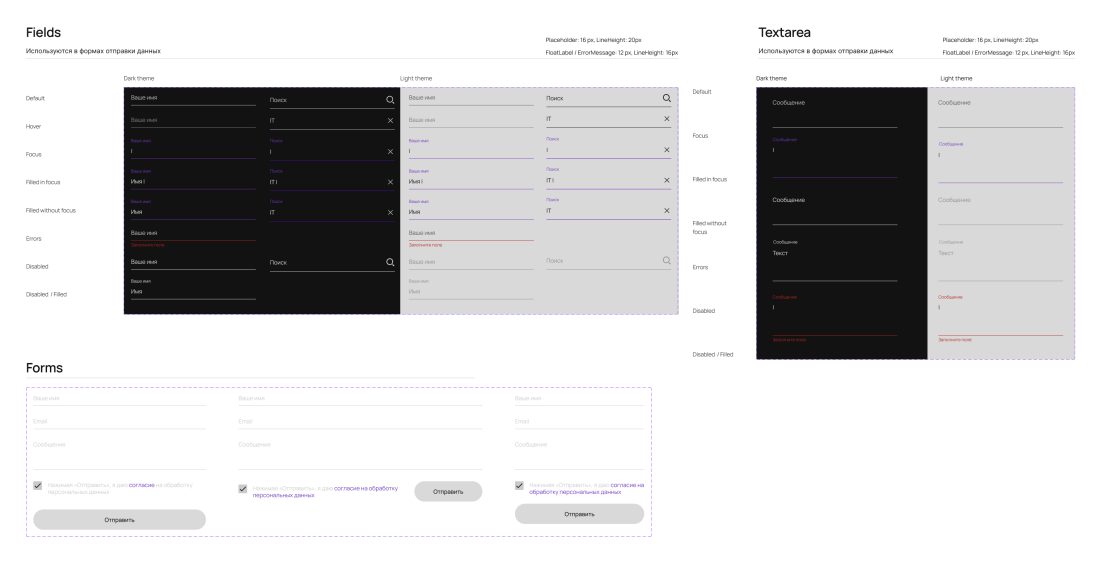Click the search magnifier in dark theme Default row

(390, 100)
